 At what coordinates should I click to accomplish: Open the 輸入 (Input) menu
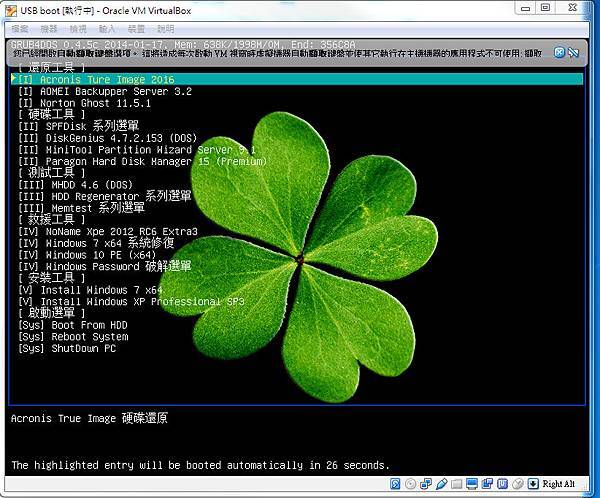pos(107,29)
